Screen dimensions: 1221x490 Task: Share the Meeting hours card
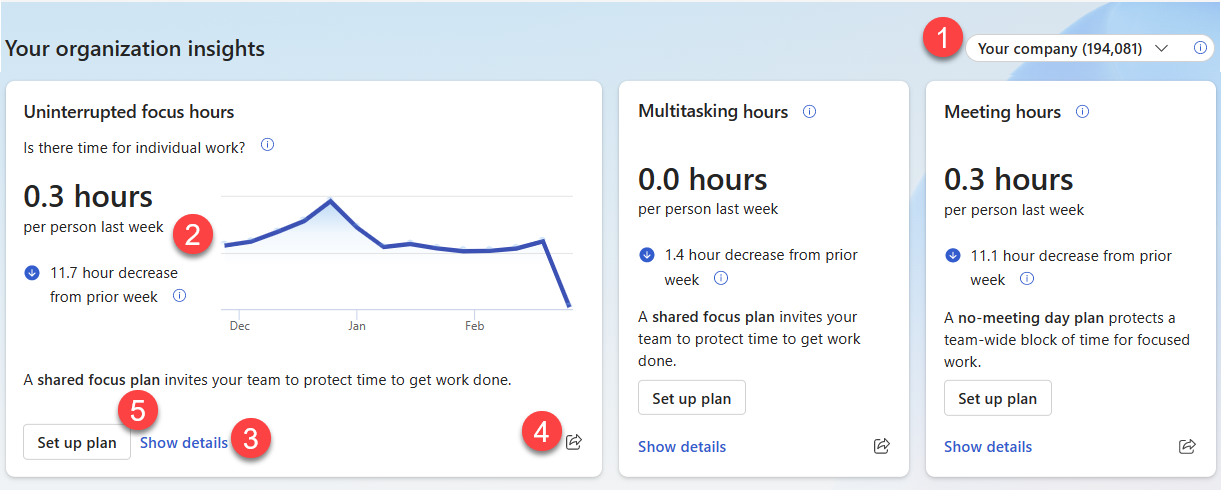(x=1187, y=446)
